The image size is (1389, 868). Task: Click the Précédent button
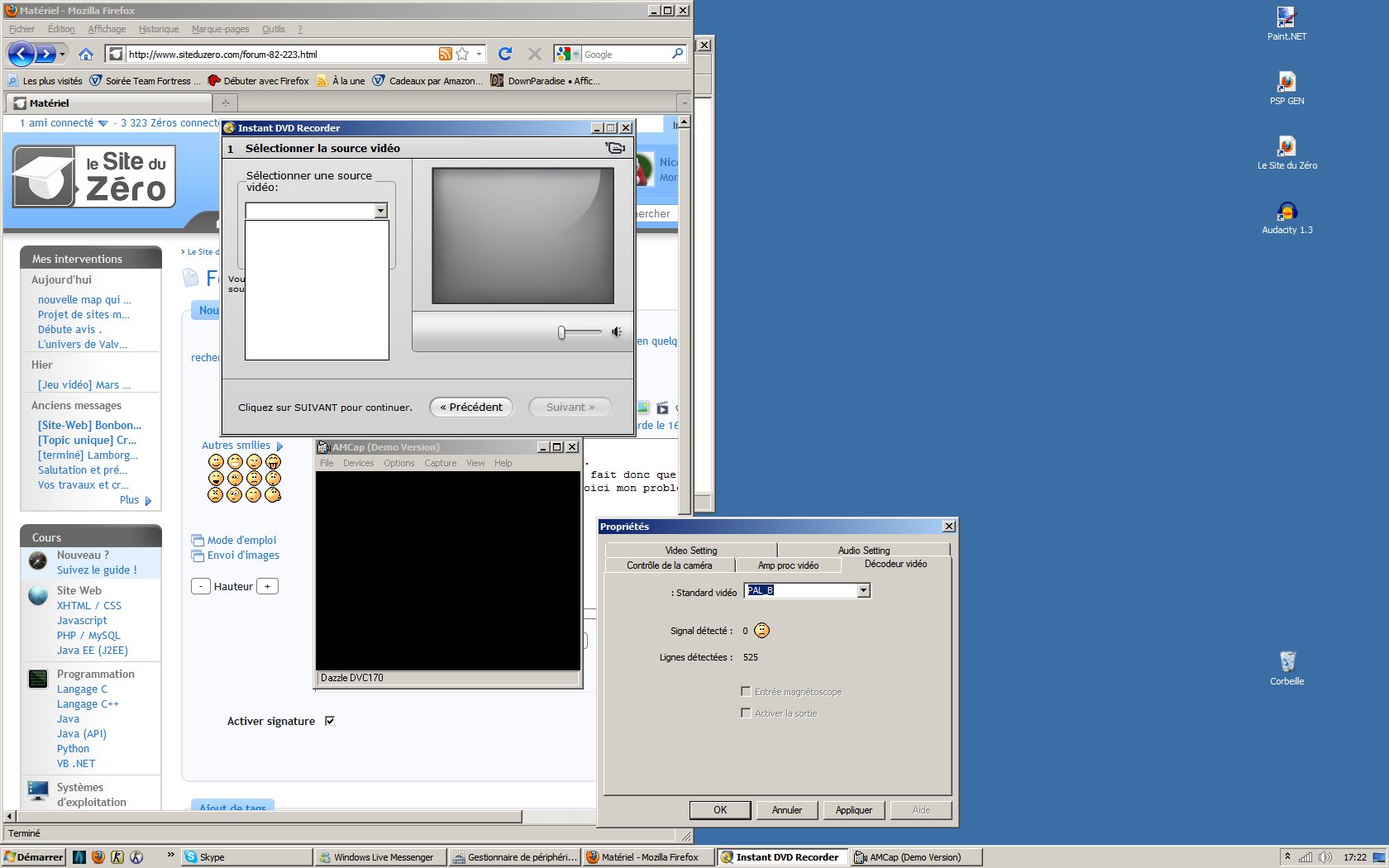coord(471,407)
